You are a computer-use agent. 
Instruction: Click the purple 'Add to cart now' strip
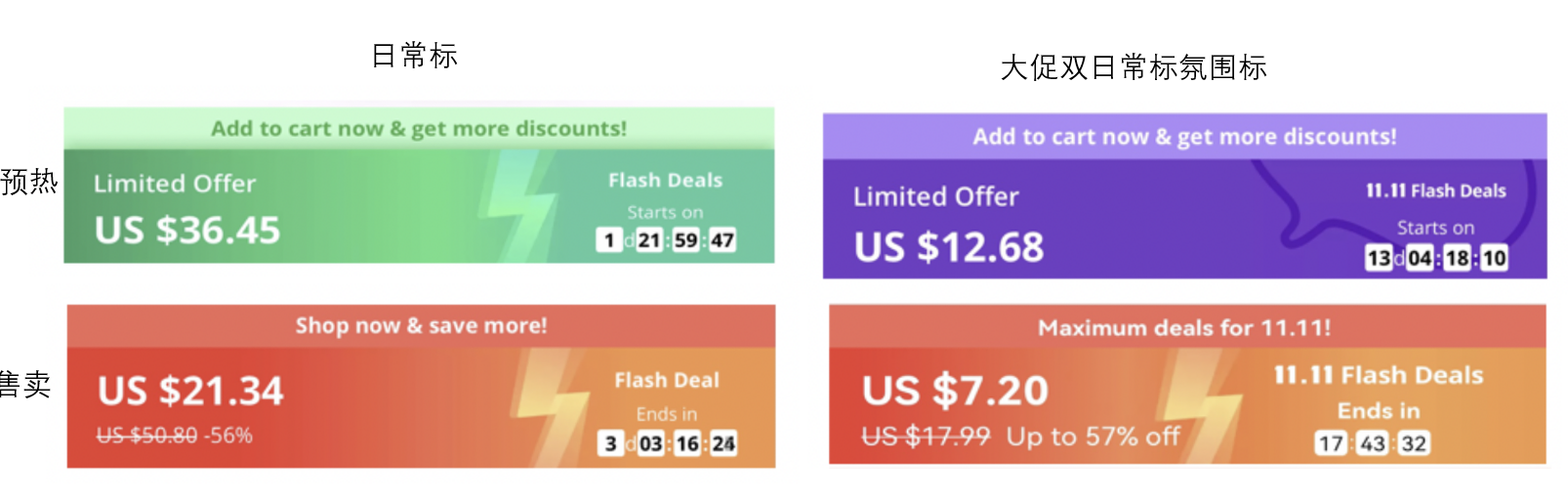1183,137
